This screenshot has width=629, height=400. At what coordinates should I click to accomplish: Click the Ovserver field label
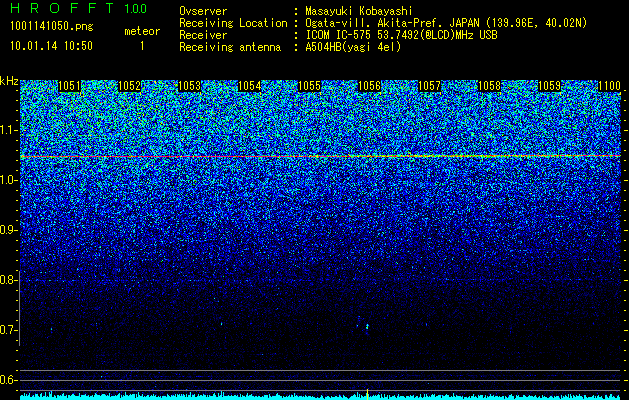pos(203,11)
